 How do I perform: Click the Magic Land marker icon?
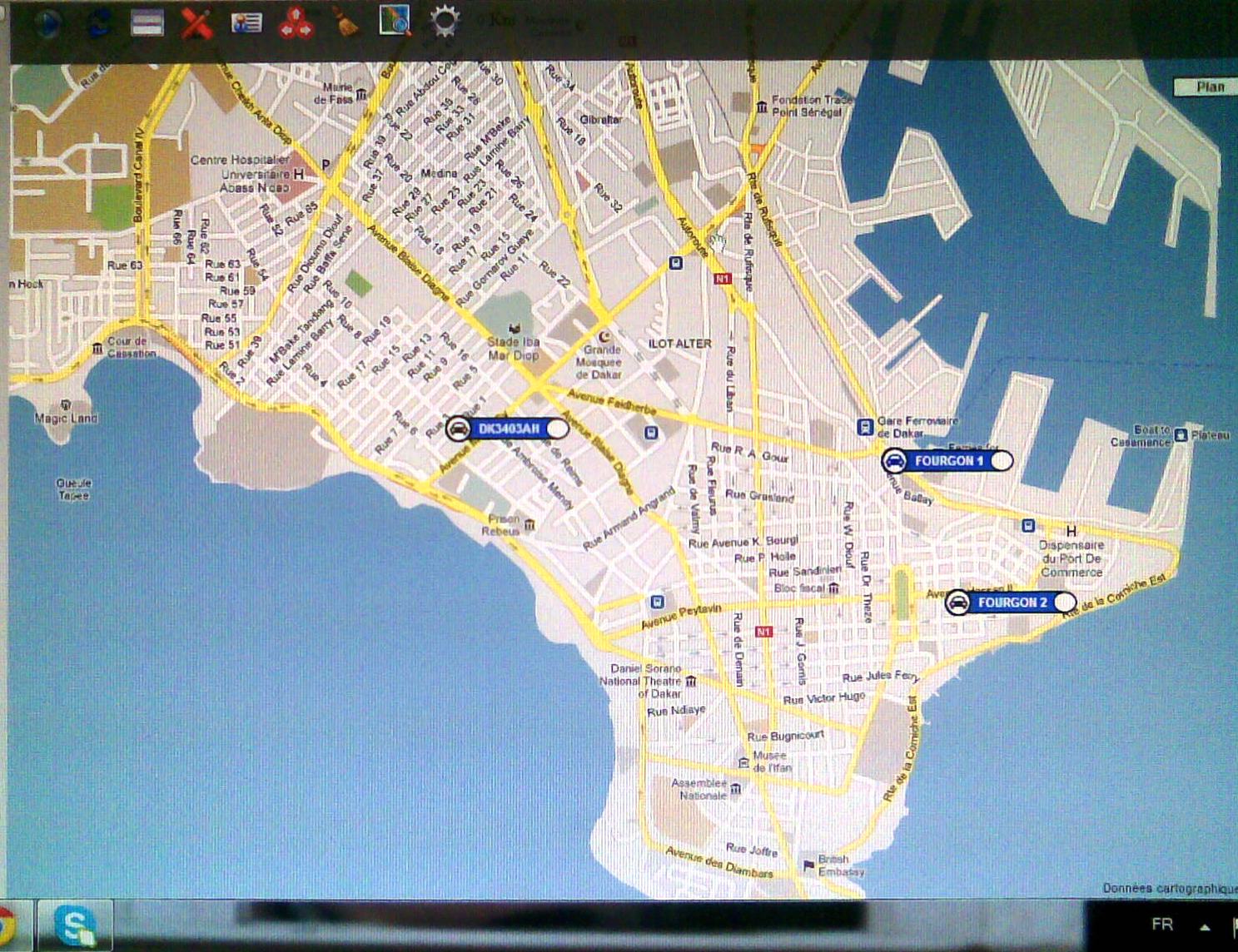click(66, 405)
